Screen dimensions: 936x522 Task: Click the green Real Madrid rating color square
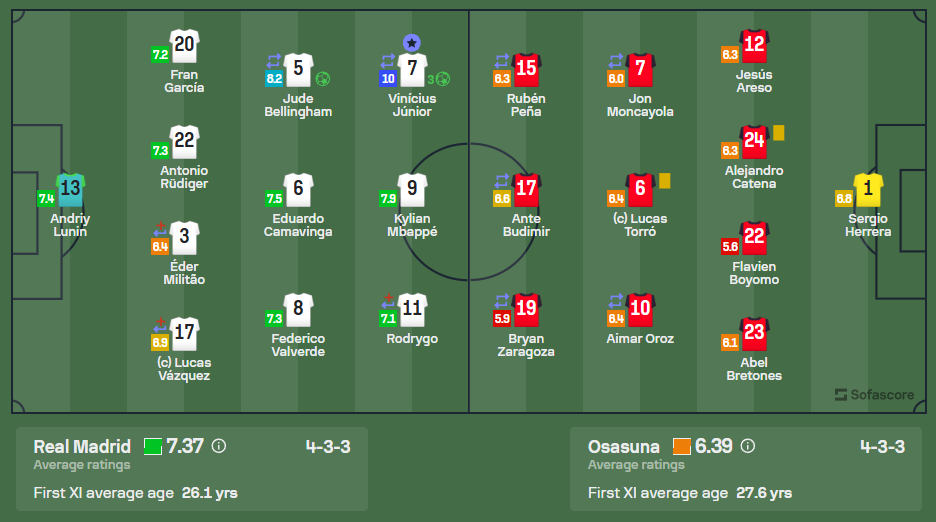click(153, 447)
